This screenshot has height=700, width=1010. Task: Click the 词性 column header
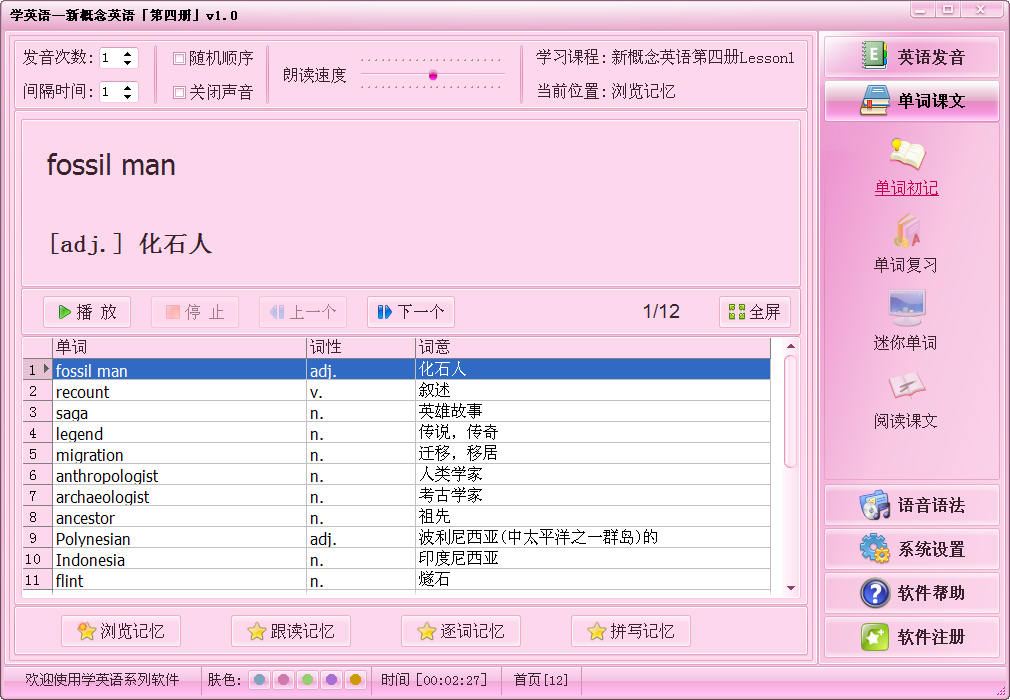coord(361,348)
